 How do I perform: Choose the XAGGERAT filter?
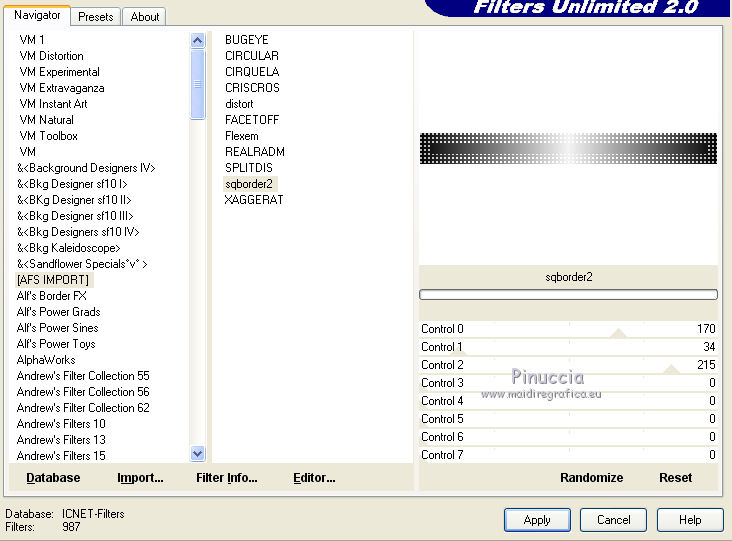[x=253, y=200]
